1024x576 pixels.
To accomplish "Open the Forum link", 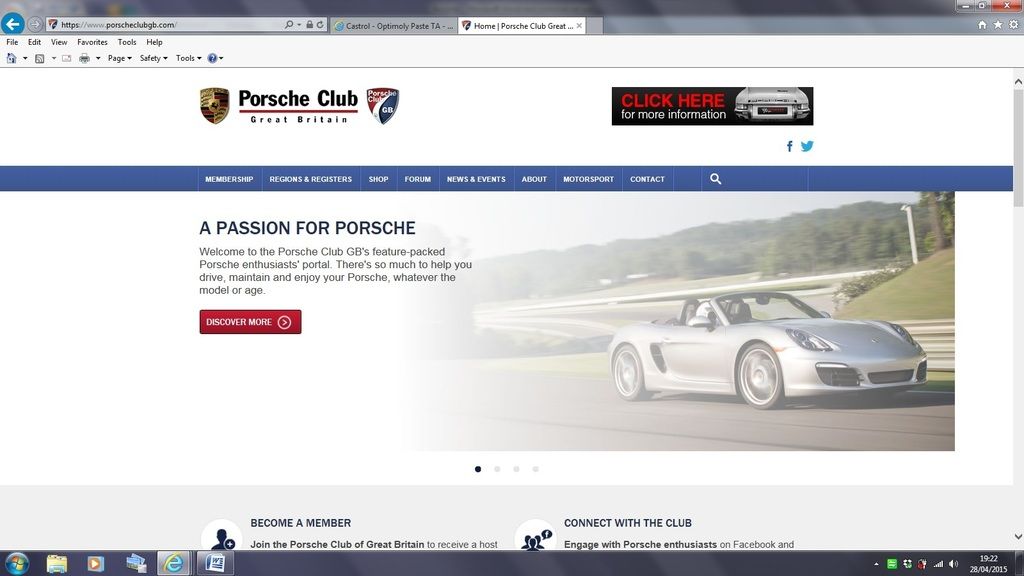I will [417, 179].
